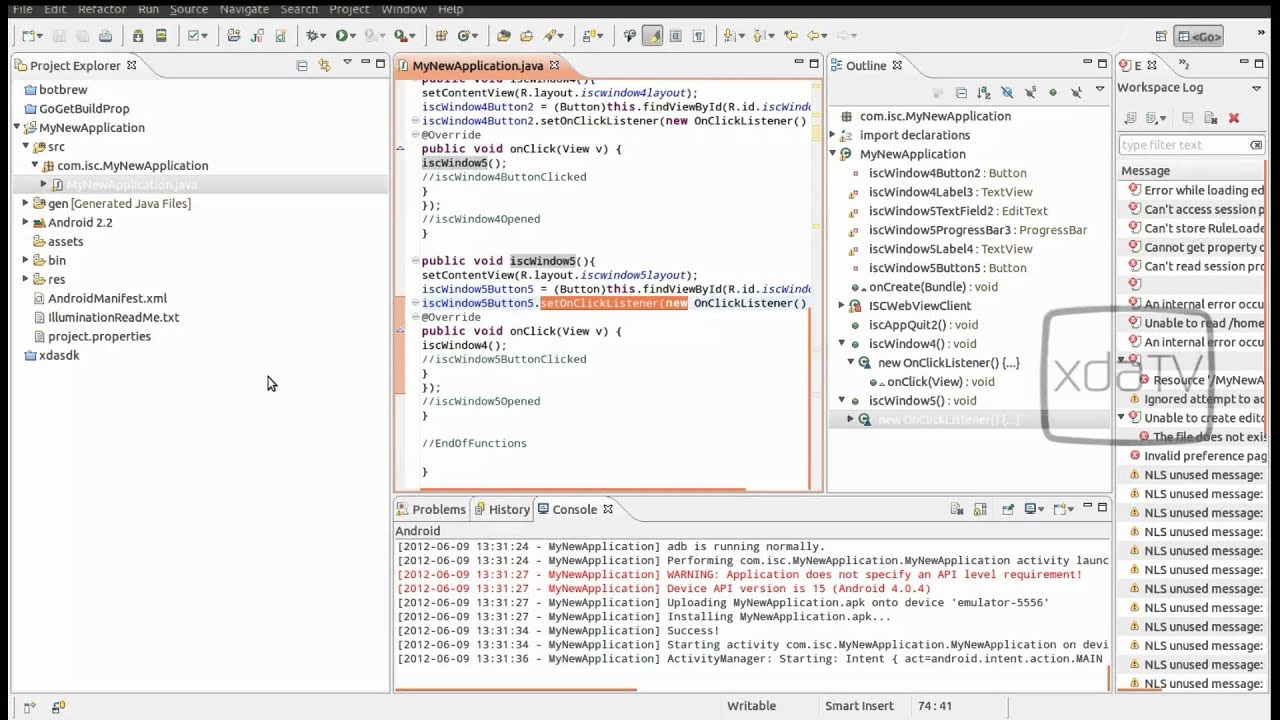The height and width of the screenshot is (720, 1280).
Task: Click the New Java Package icon
Action: tap(441, 36)
